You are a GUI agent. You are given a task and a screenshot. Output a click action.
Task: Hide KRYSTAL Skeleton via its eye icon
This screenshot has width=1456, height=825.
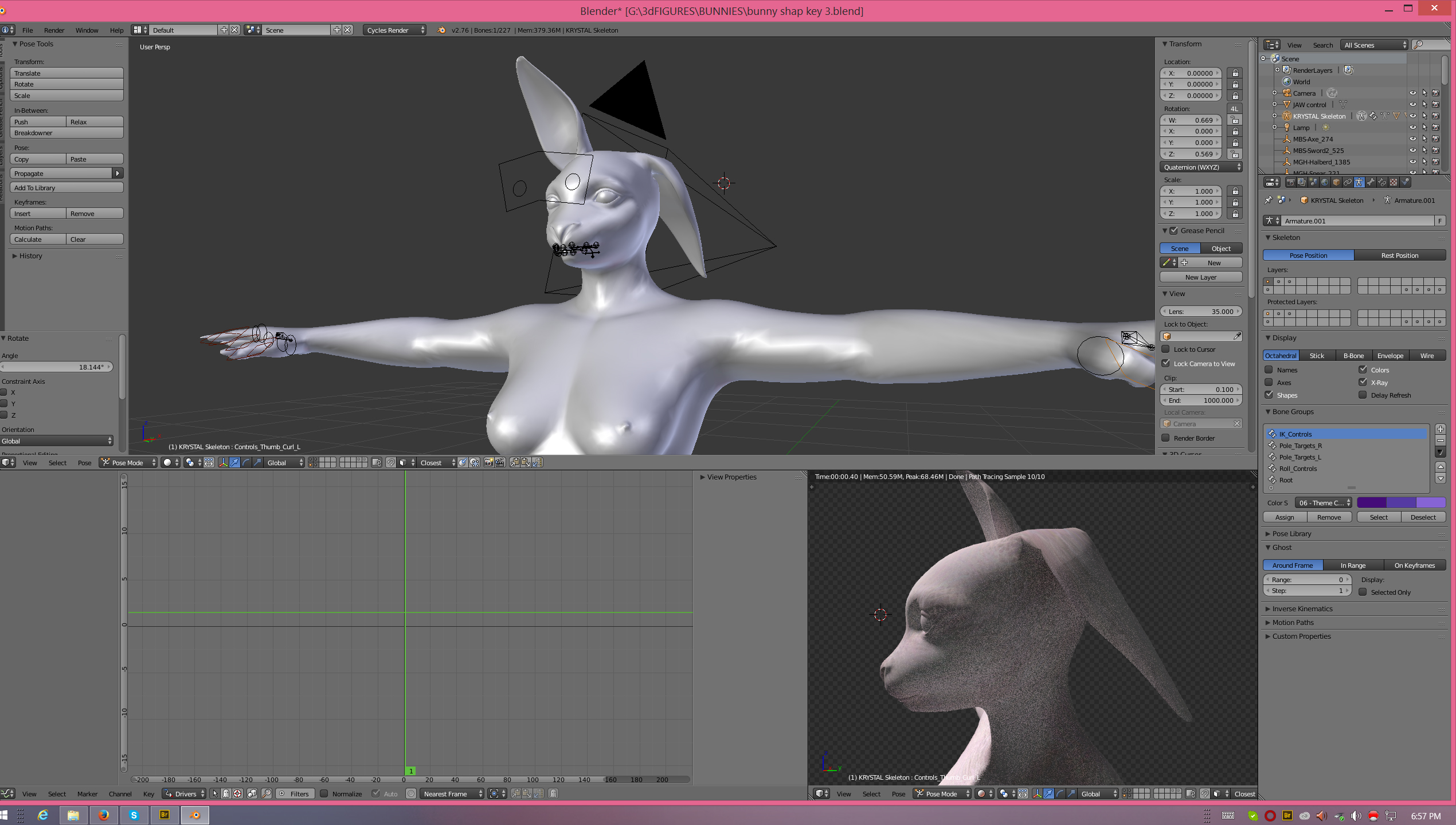[x=1413, y=116]
